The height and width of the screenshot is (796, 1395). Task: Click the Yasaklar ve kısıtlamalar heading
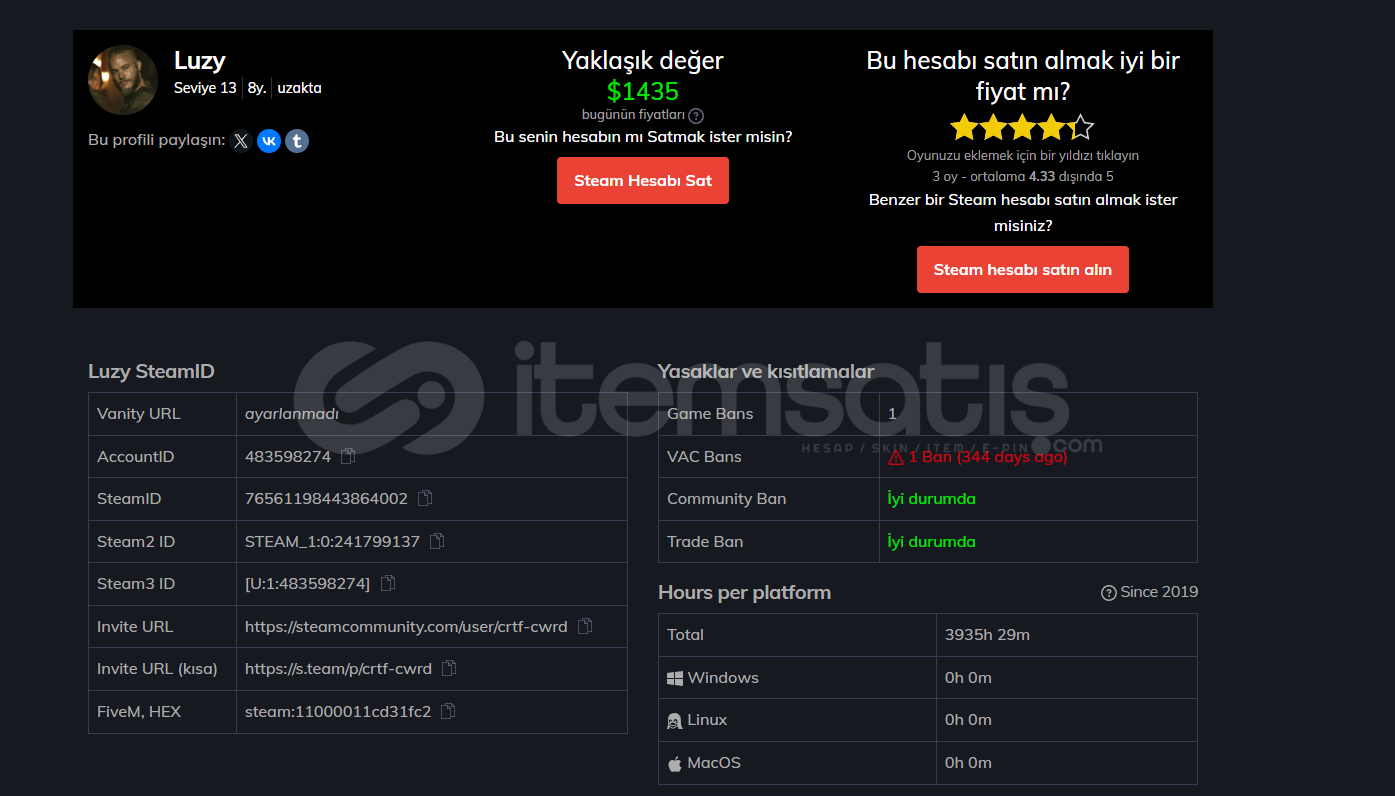pyautogui.click(x=766, y=371)
